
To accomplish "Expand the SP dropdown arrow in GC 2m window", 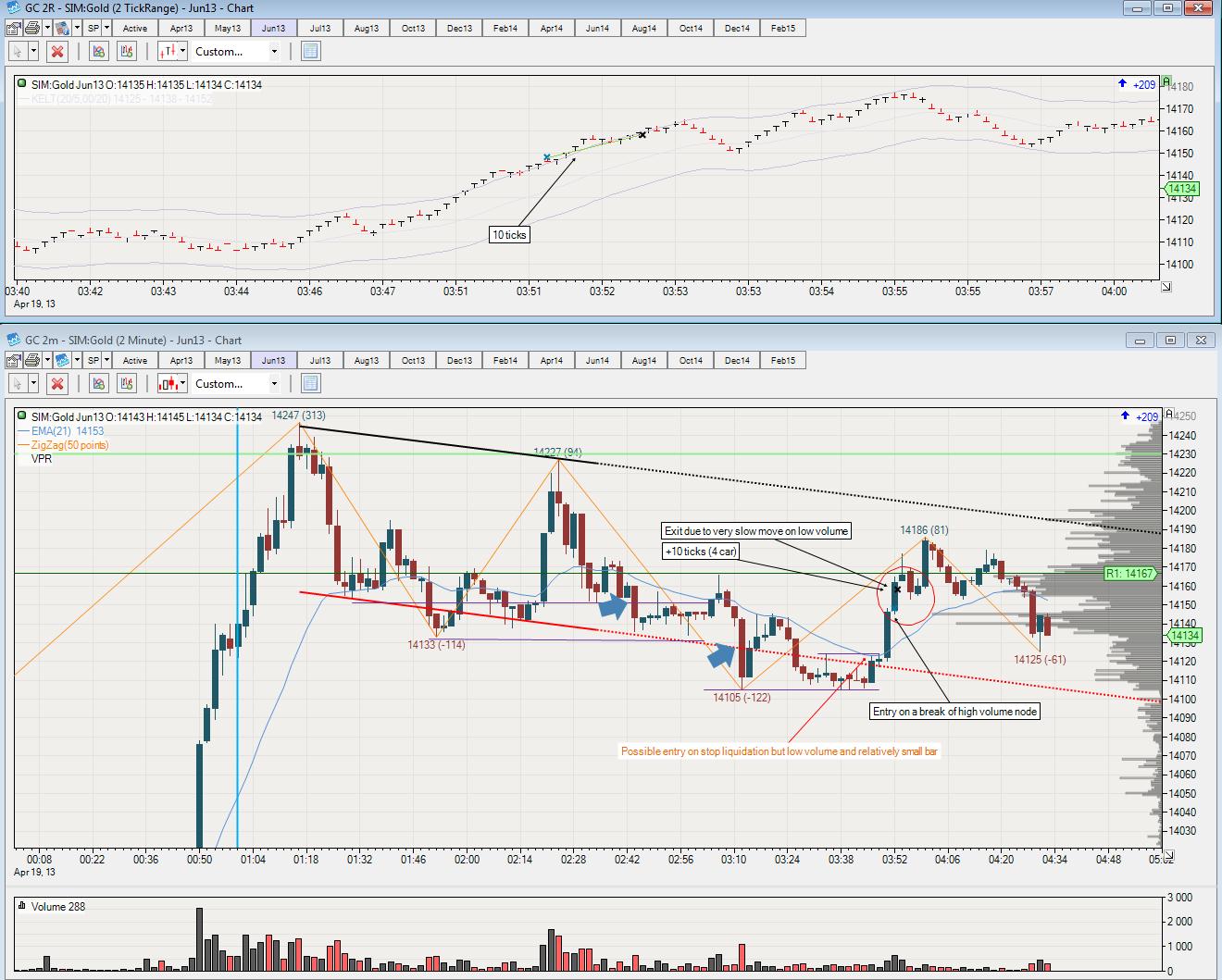I will click(x=106, y=360).
